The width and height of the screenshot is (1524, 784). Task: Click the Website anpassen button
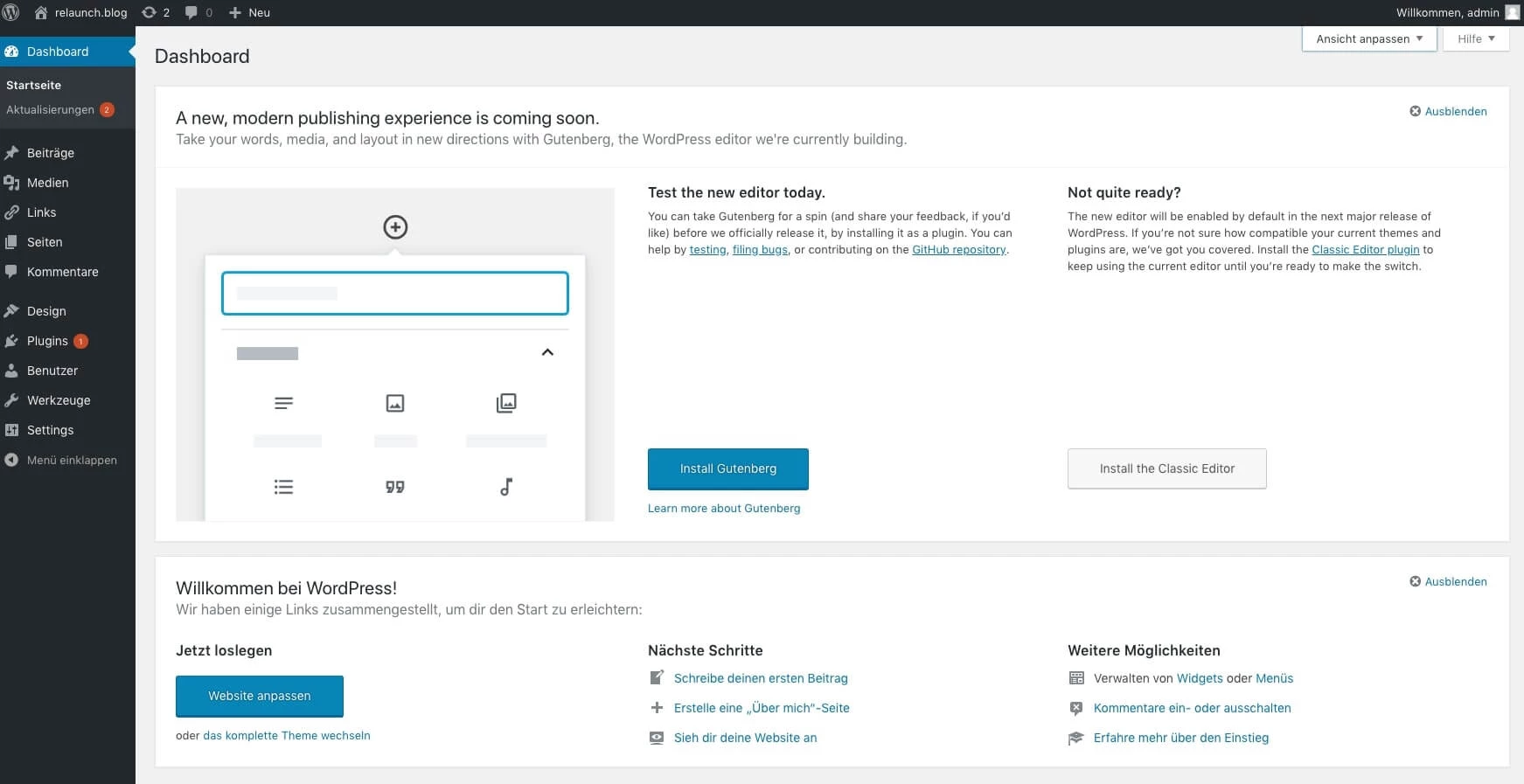259,696
